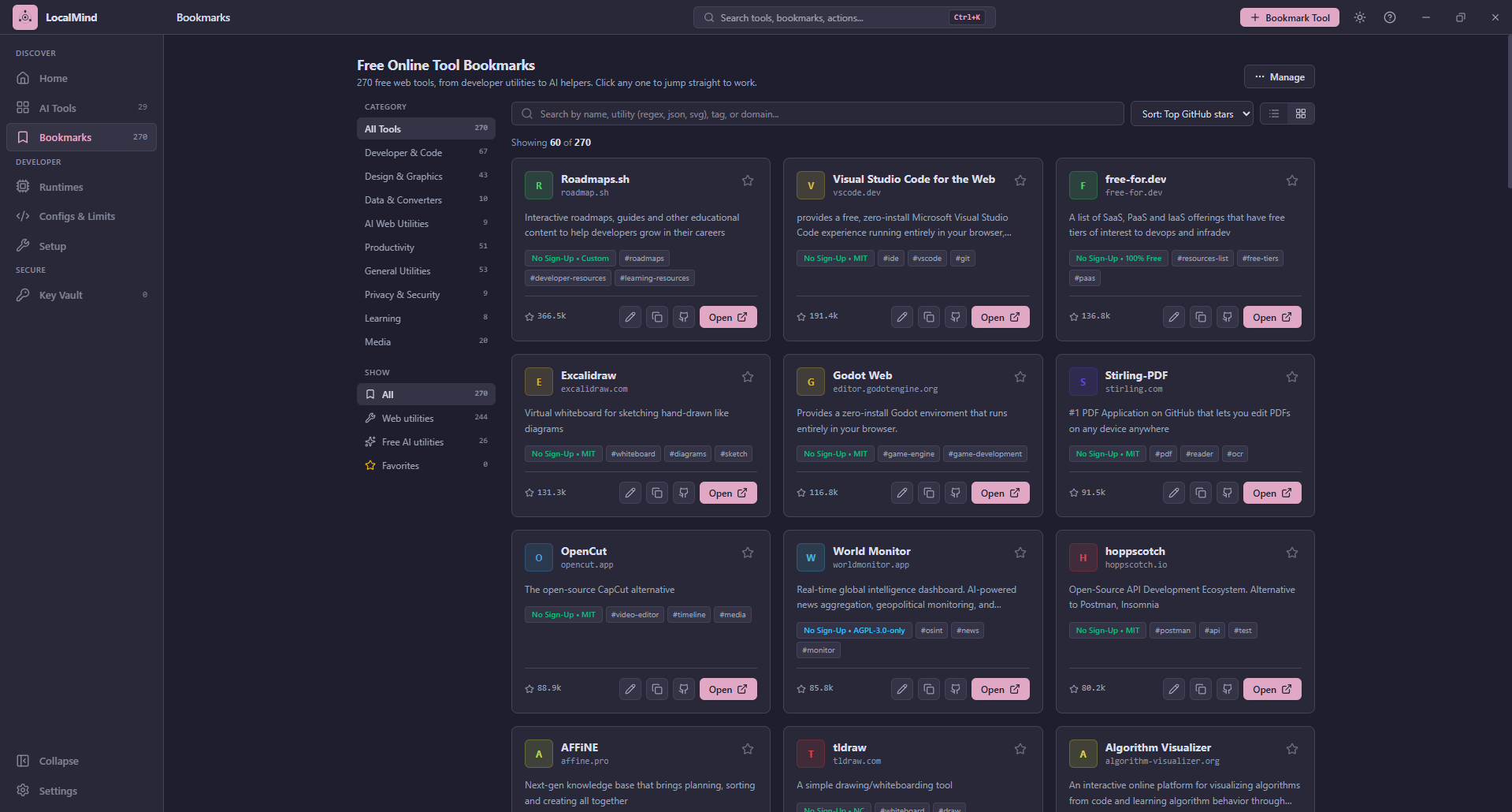Click the #video-editor tag on OpenCut
The width and height of the screenshot is (1512, 812).
(634, 615)
